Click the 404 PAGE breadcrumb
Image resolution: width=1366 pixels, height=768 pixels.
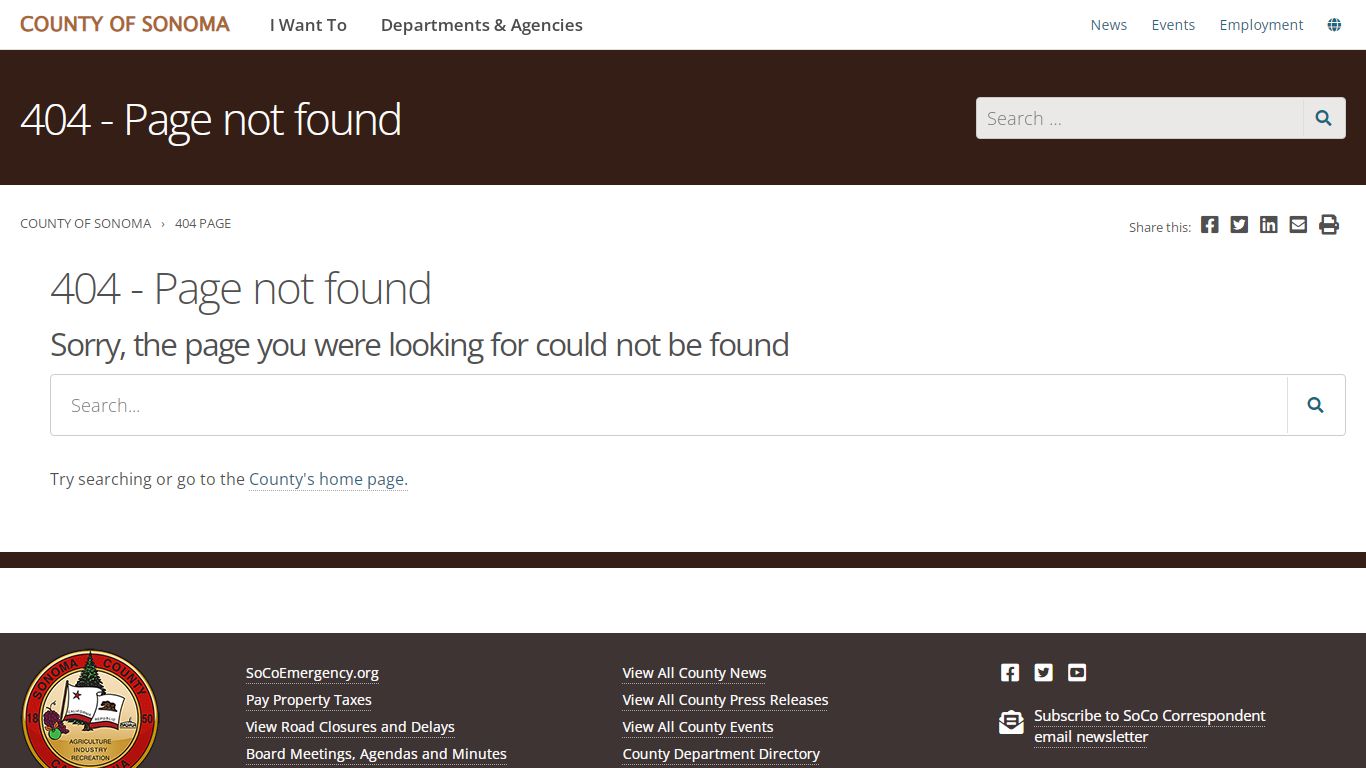coord(203,223)
